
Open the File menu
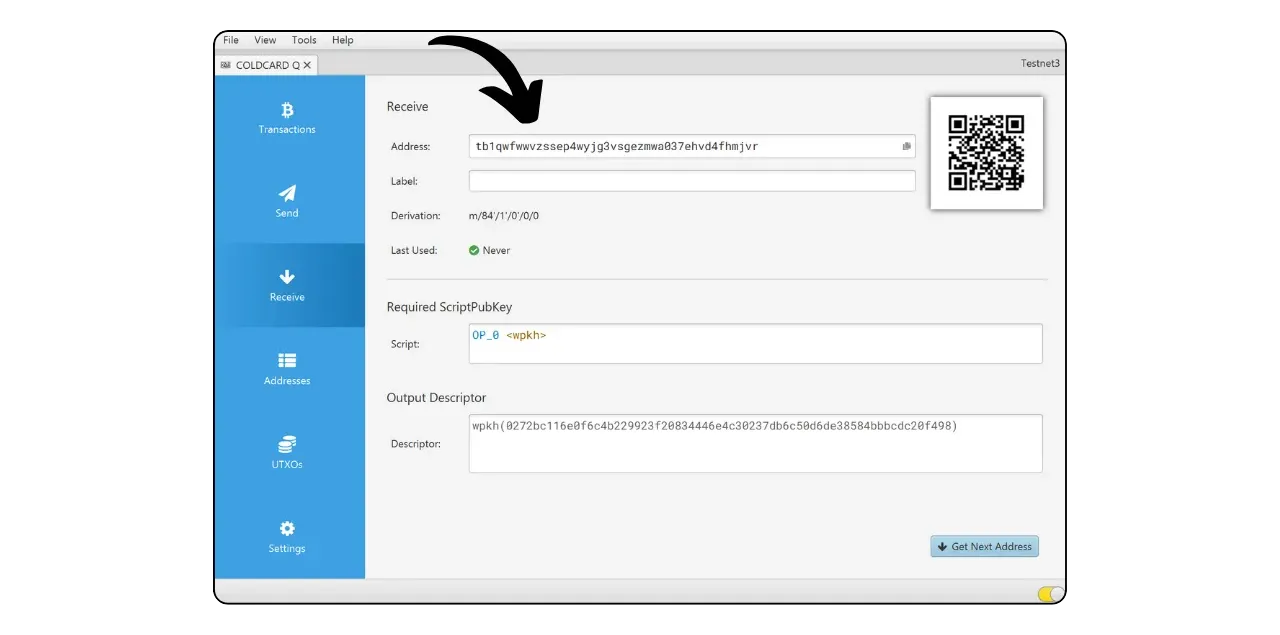pos(231,40)
